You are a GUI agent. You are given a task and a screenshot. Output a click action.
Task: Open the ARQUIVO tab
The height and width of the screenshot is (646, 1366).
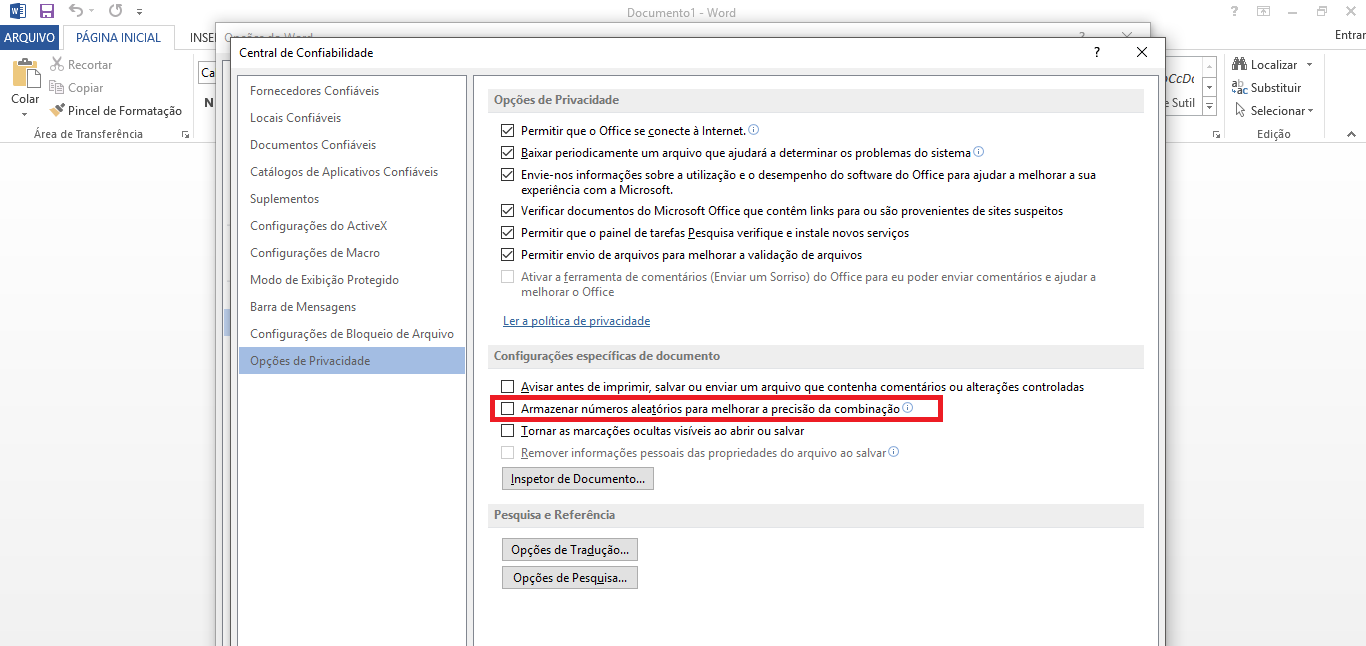(30, 37)
